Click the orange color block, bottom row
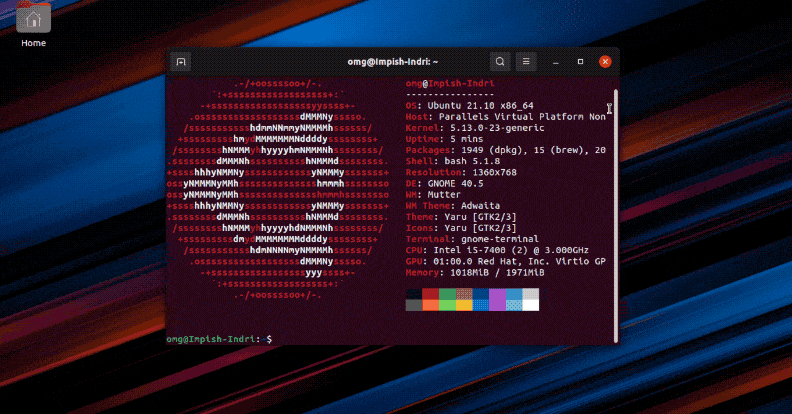The image size is (792, 414). (430, 305)
